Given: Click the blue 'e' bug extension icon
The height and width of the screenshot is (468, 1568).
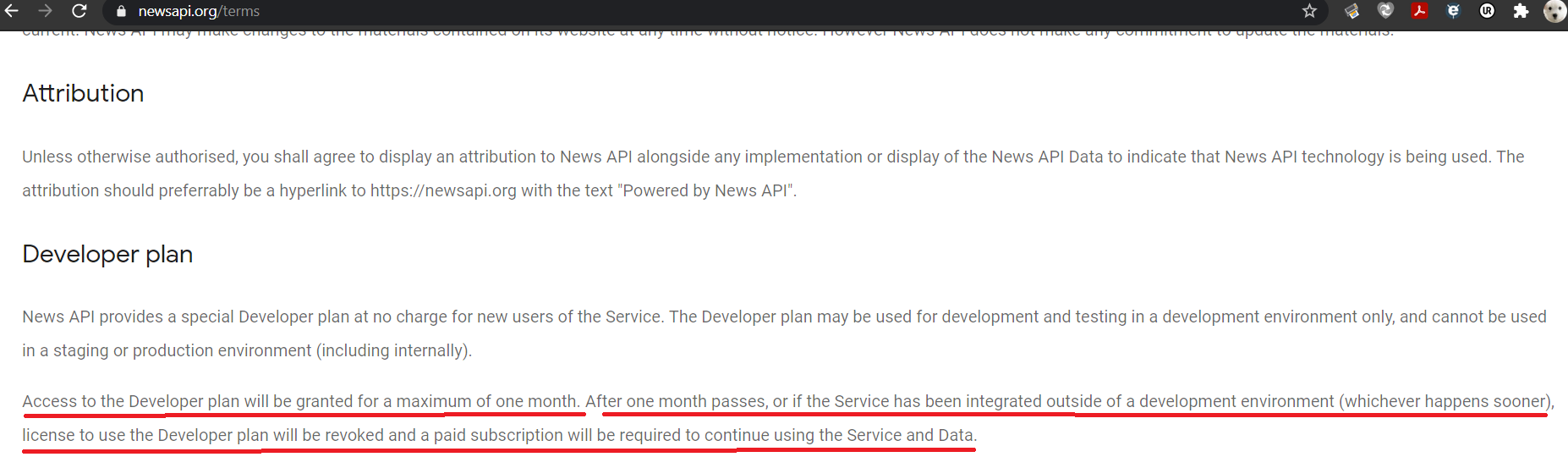Looking at the screenshot, I should tap(1453, 11).
